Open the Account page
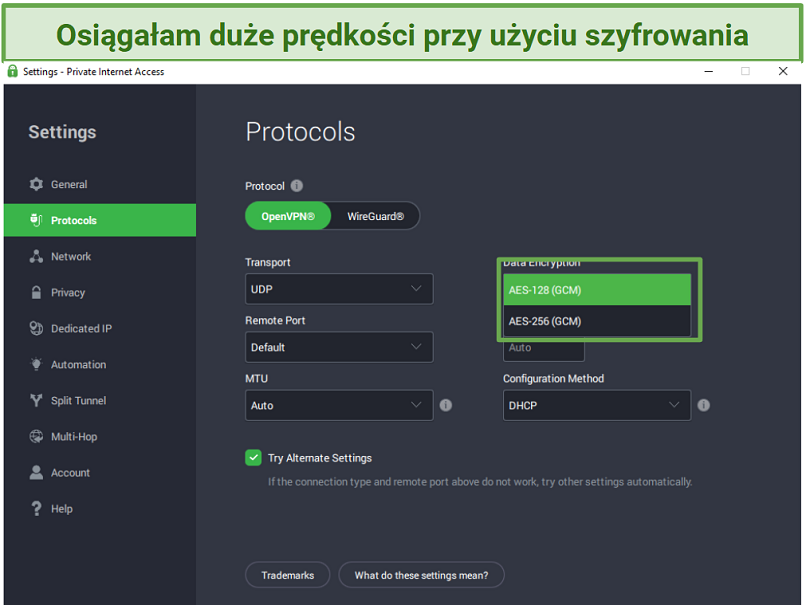 point(100,472)
